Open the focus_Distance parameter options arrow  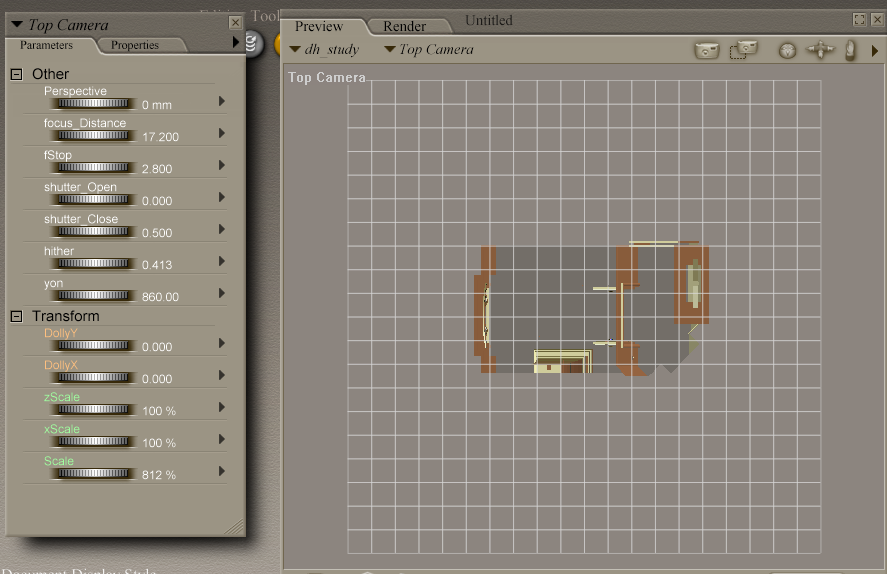coord(221,133)
